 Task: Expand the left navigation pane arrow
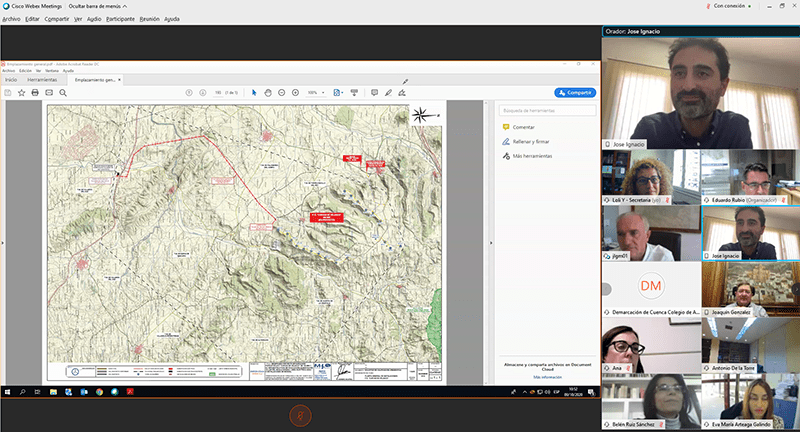click(x=4, y=242)
